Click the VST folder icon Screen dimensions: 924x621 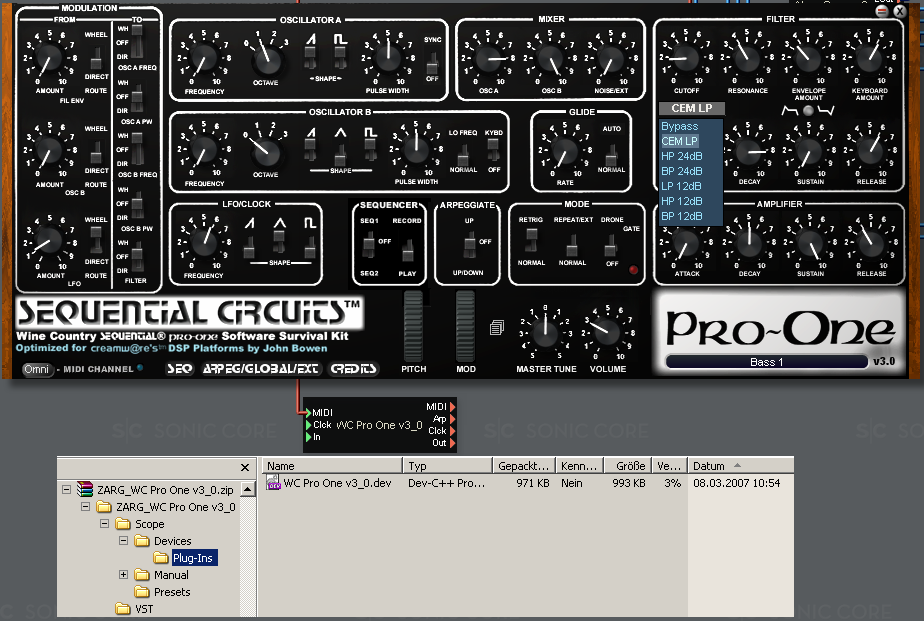click(123, 609)
